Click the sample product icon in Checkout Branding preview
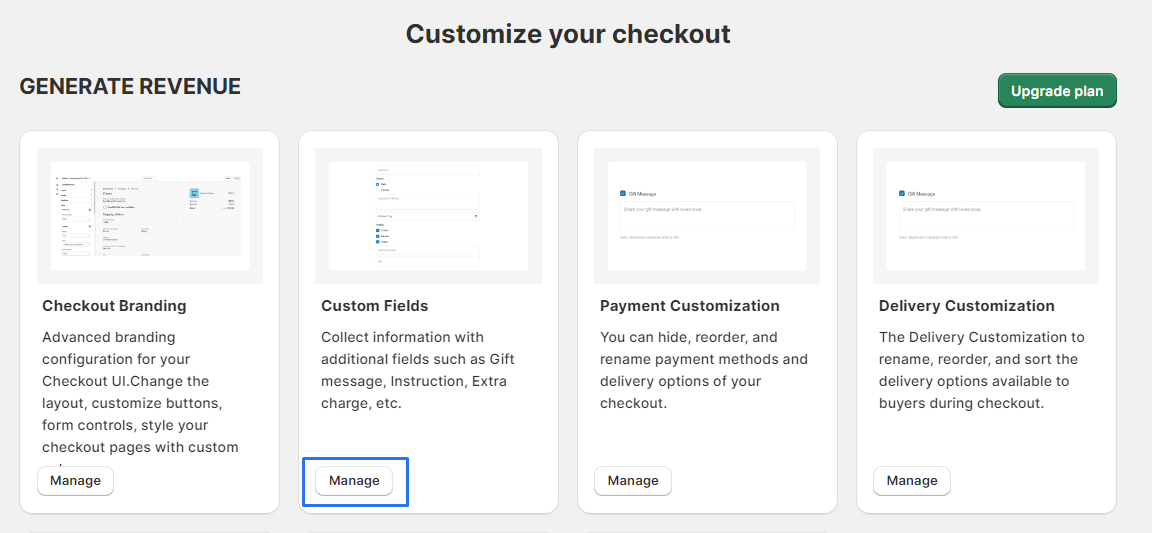The height and width of the screenshot is (533, 1152). coord(196,195)
